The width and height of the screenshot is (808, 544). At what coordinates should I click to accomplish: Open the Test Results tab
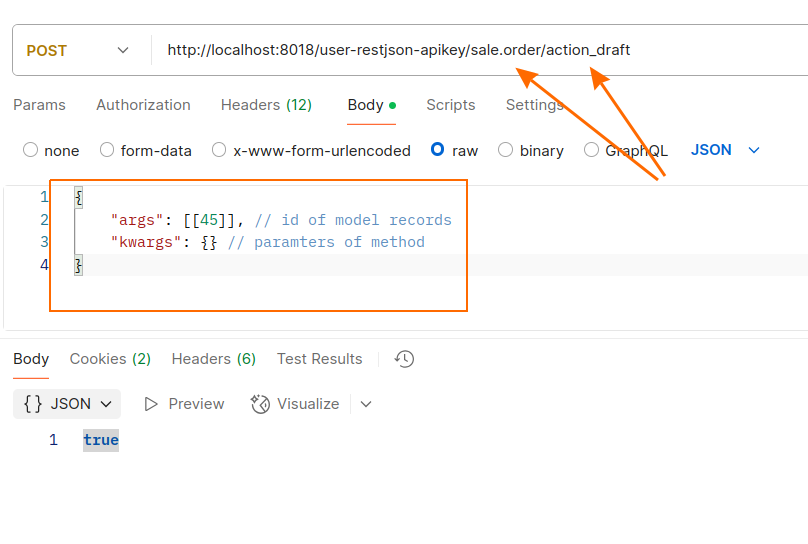point(319,359)
